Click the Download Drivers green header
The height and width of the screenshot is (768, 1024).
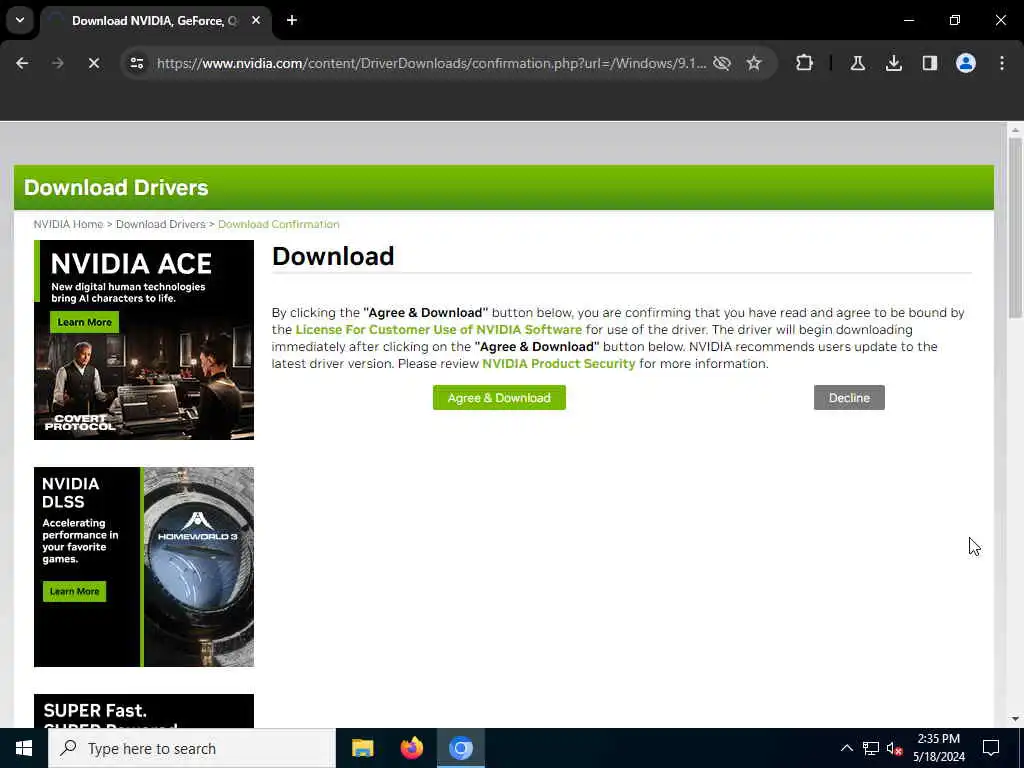504,187
